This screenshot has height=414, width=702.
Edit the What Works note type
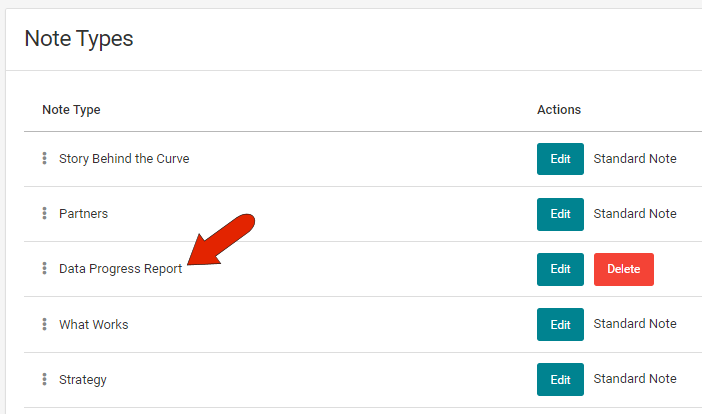[x=560, y=324]
